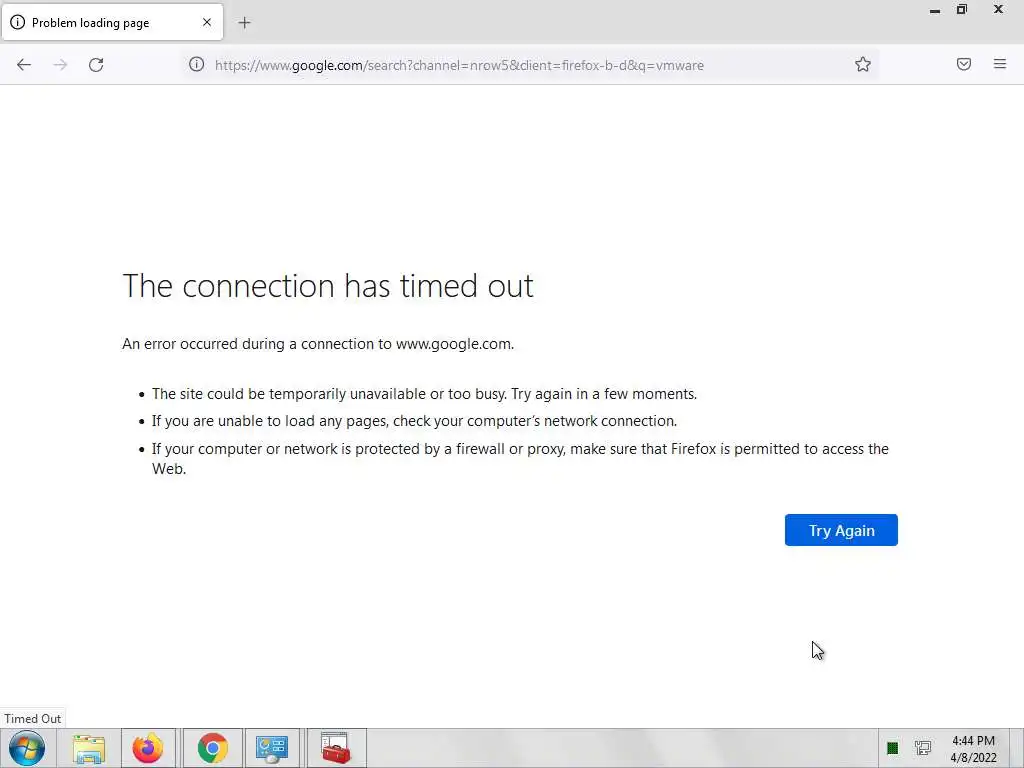The height and width of the screenshot is (768, 1024).
Task: Close the Problem loading page tab
Action: tap(207, 22)
